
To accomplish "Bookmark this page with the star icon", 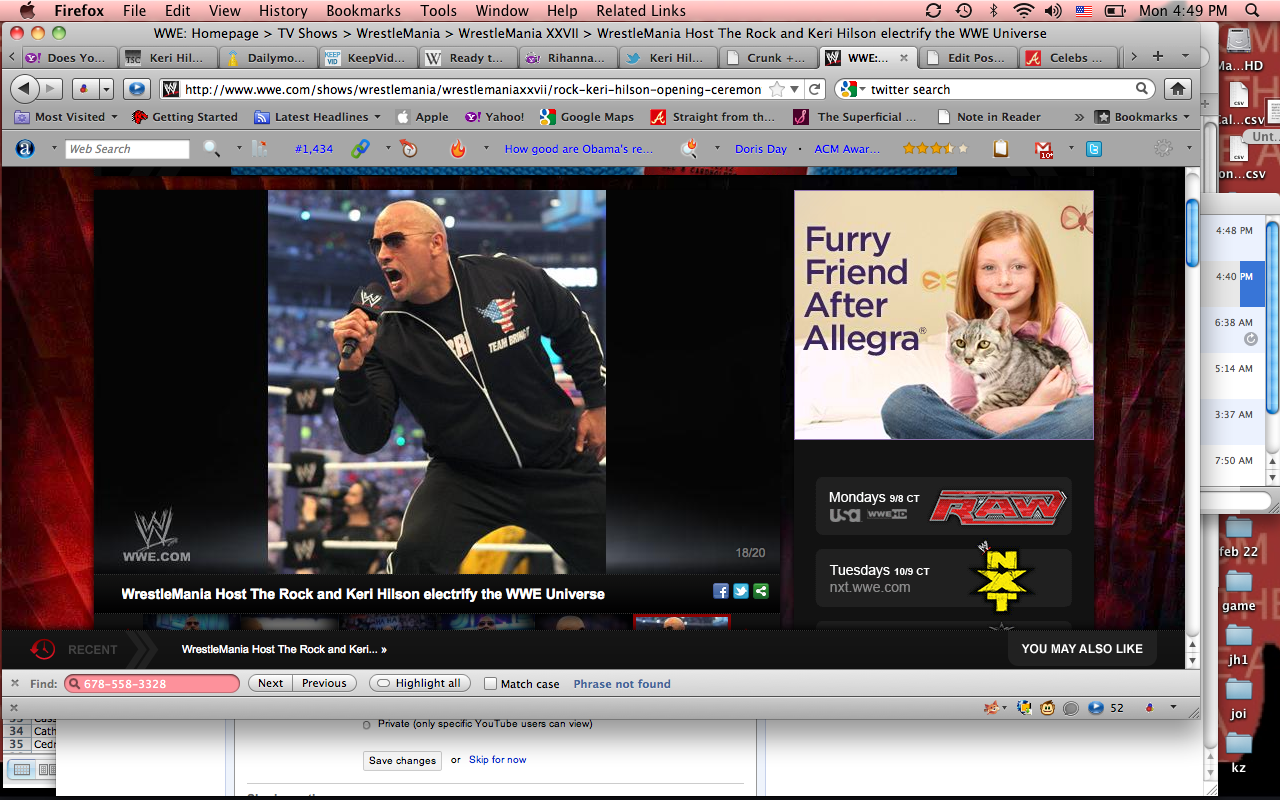I will pyautogui.click(x=777, y=89).
